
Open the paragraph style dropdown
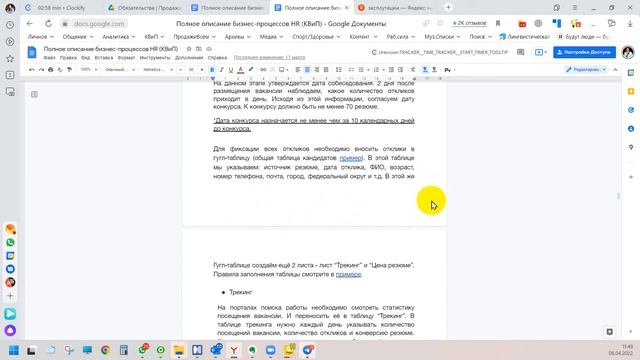(120, 70)
